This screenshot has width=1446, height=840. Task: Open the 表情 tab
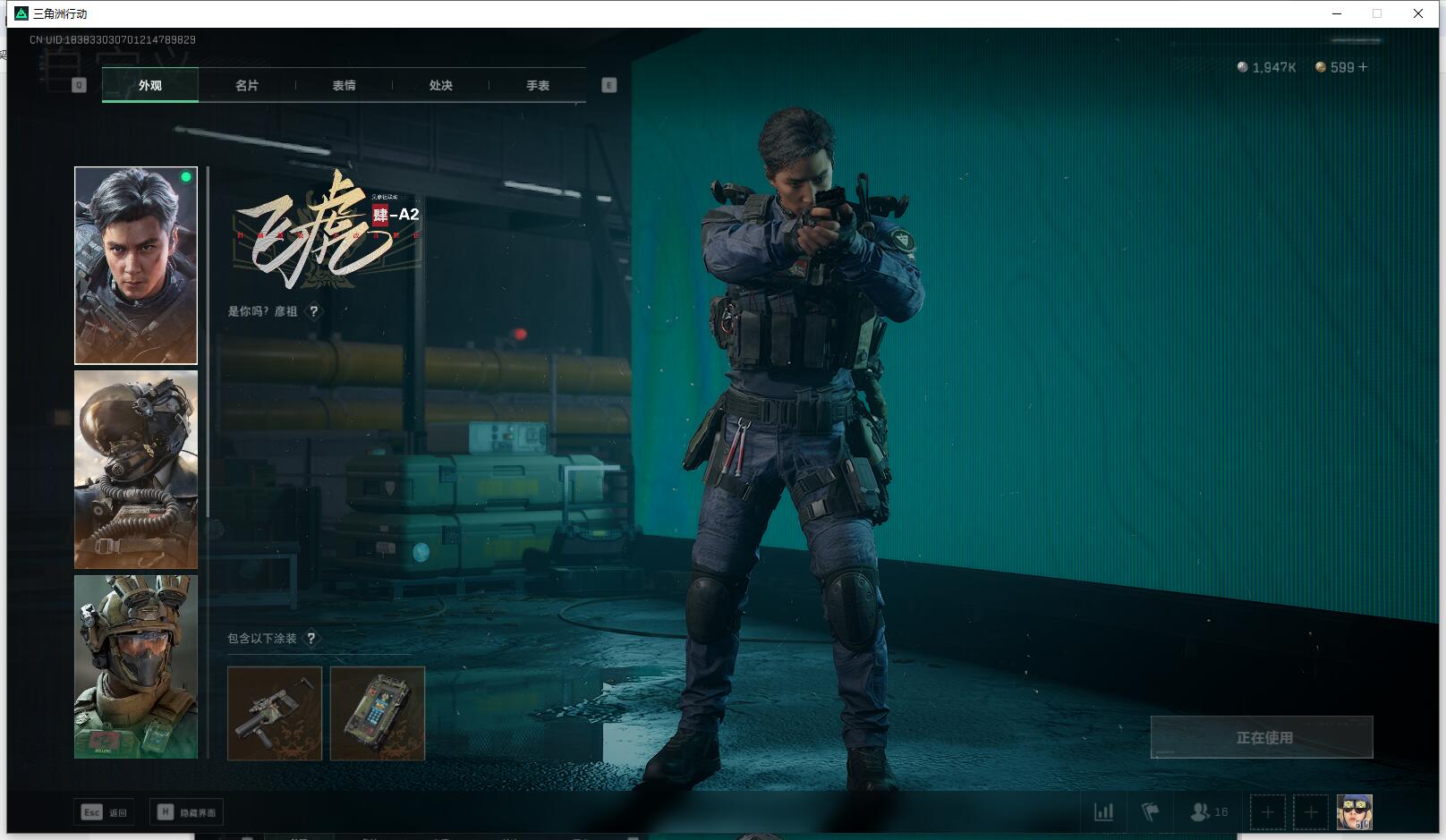coord(344,86)
